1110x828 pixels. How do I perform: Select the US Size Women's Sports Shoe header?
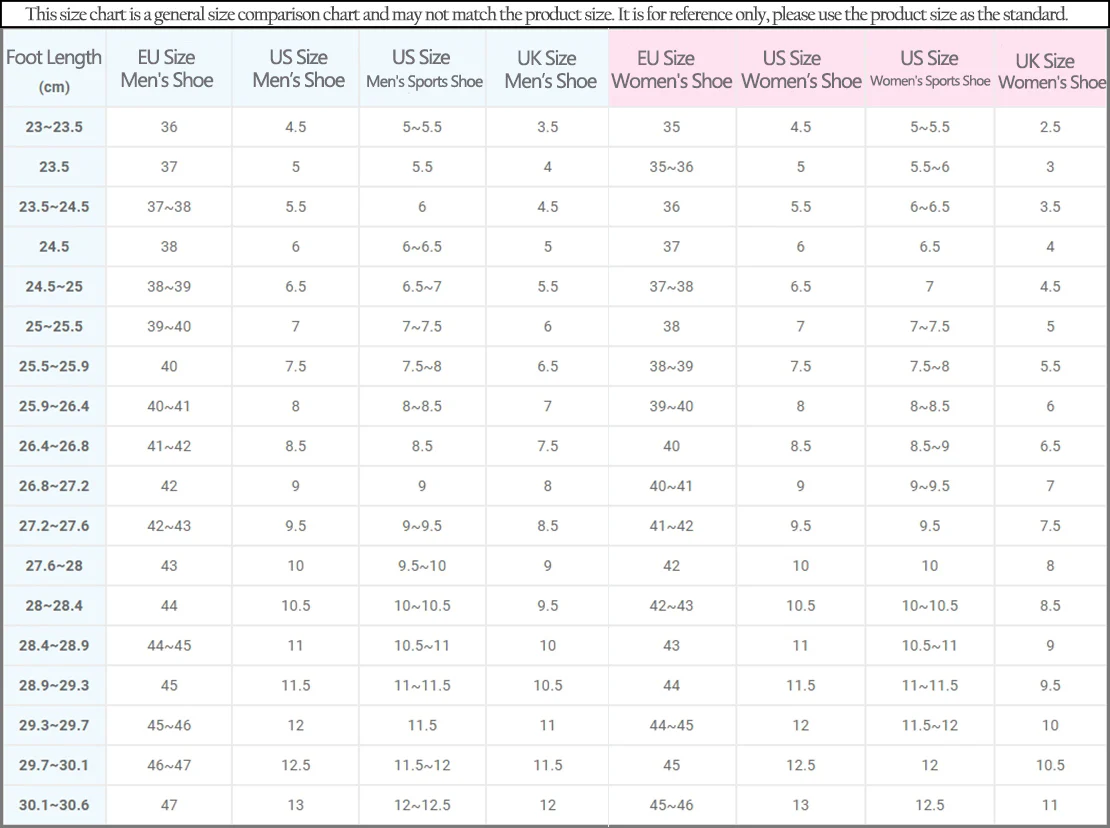pyautogui.click(x=929, y=69)
